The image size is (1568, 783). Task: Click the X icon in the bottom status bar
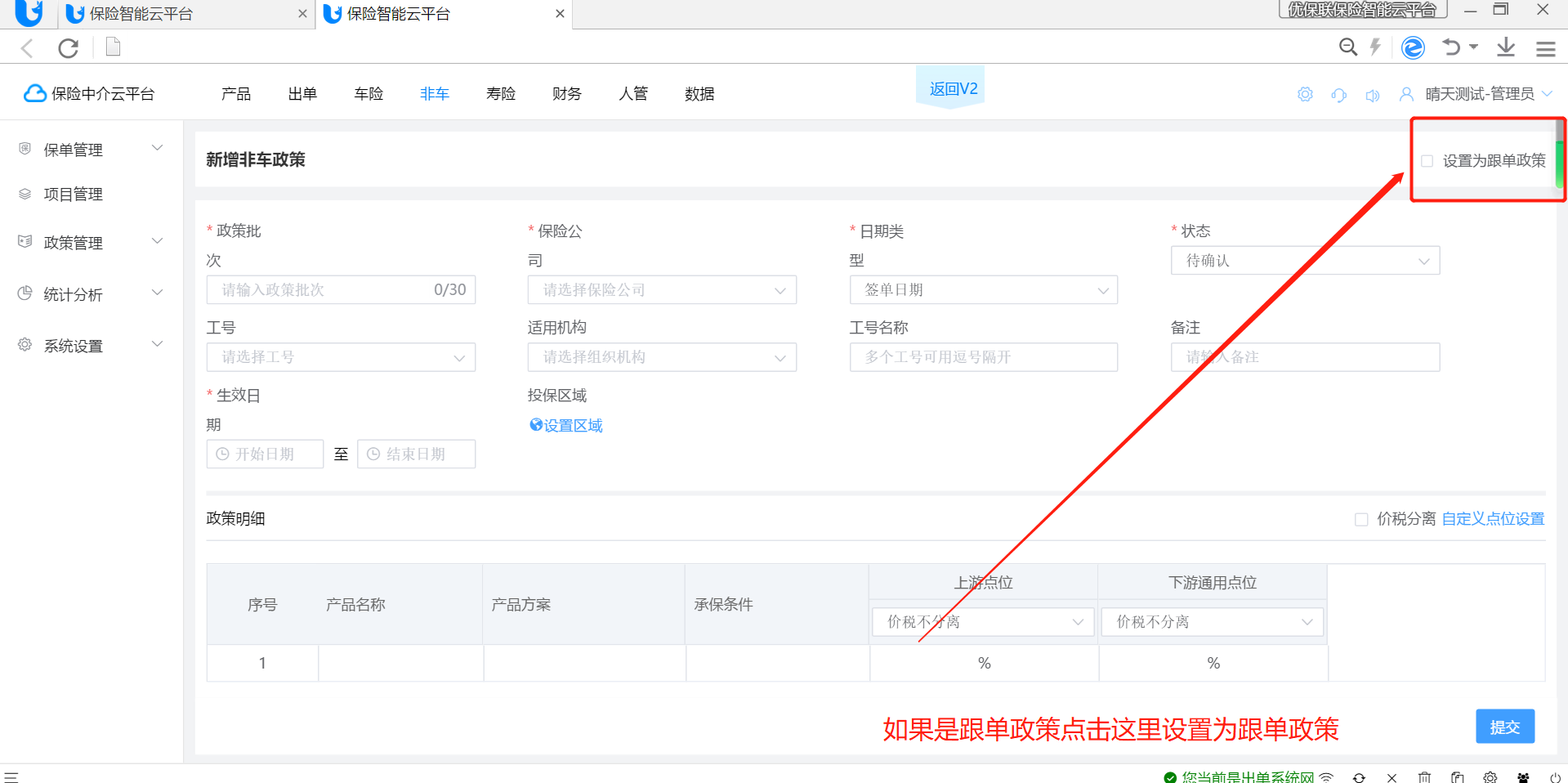1392,777
